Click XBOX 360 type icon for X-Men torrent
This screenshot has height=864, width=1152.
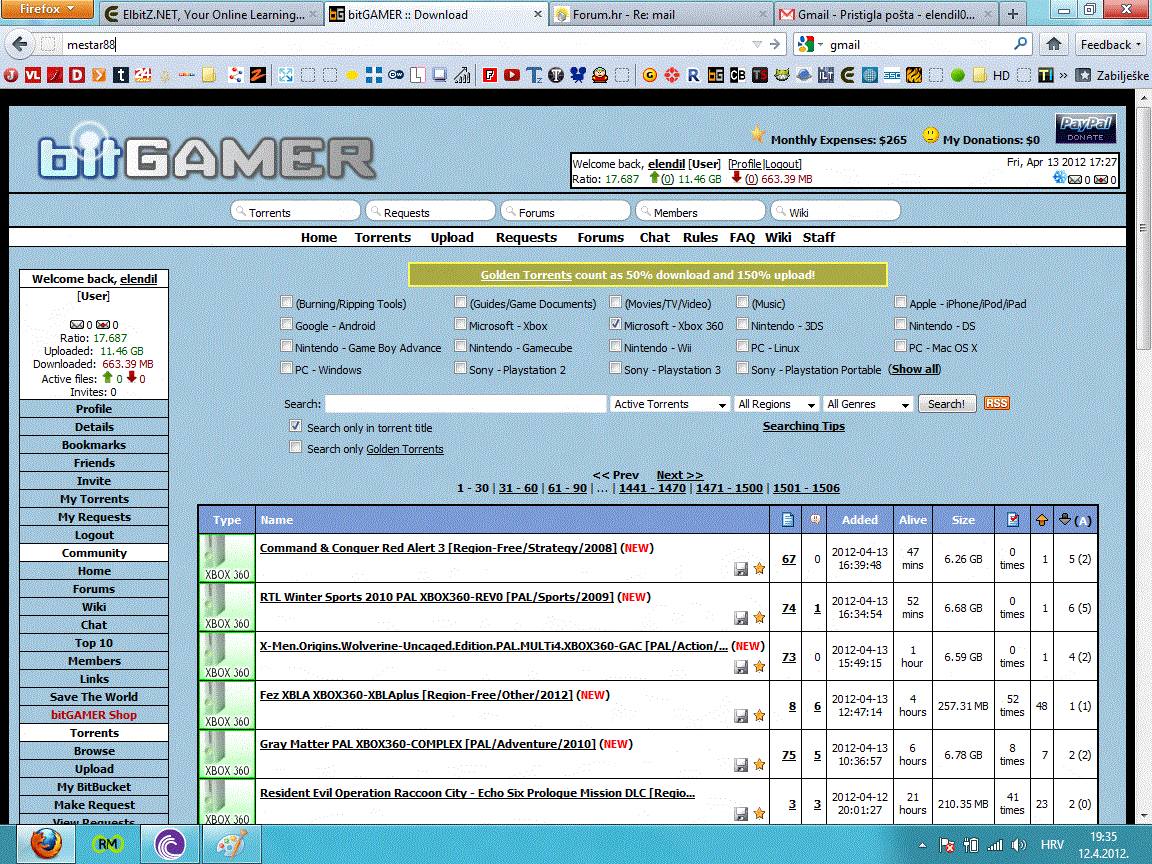[227, 656]
